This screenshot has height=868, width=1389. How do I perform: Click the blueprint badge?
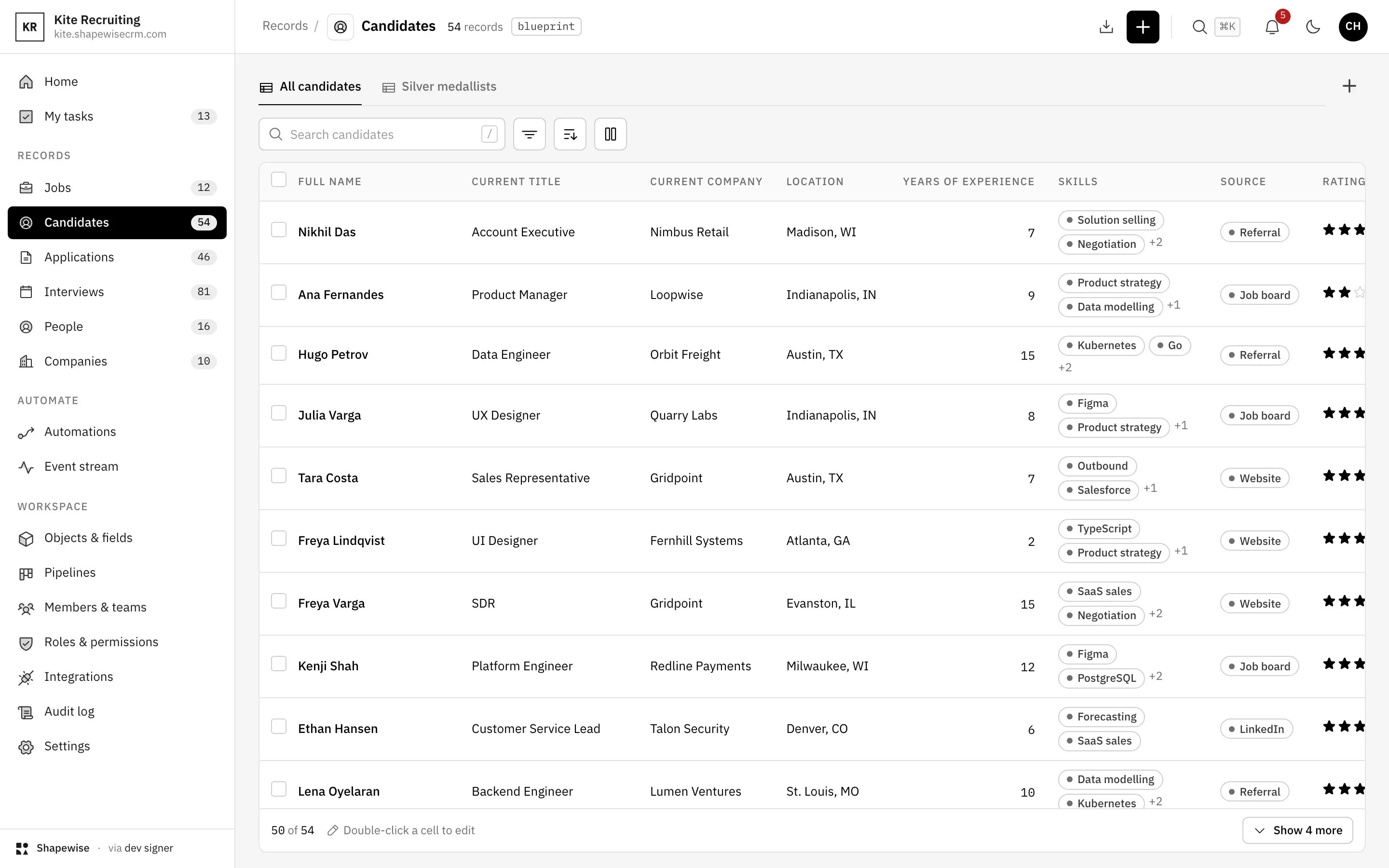pyautogui.click(x=546, y=27)
